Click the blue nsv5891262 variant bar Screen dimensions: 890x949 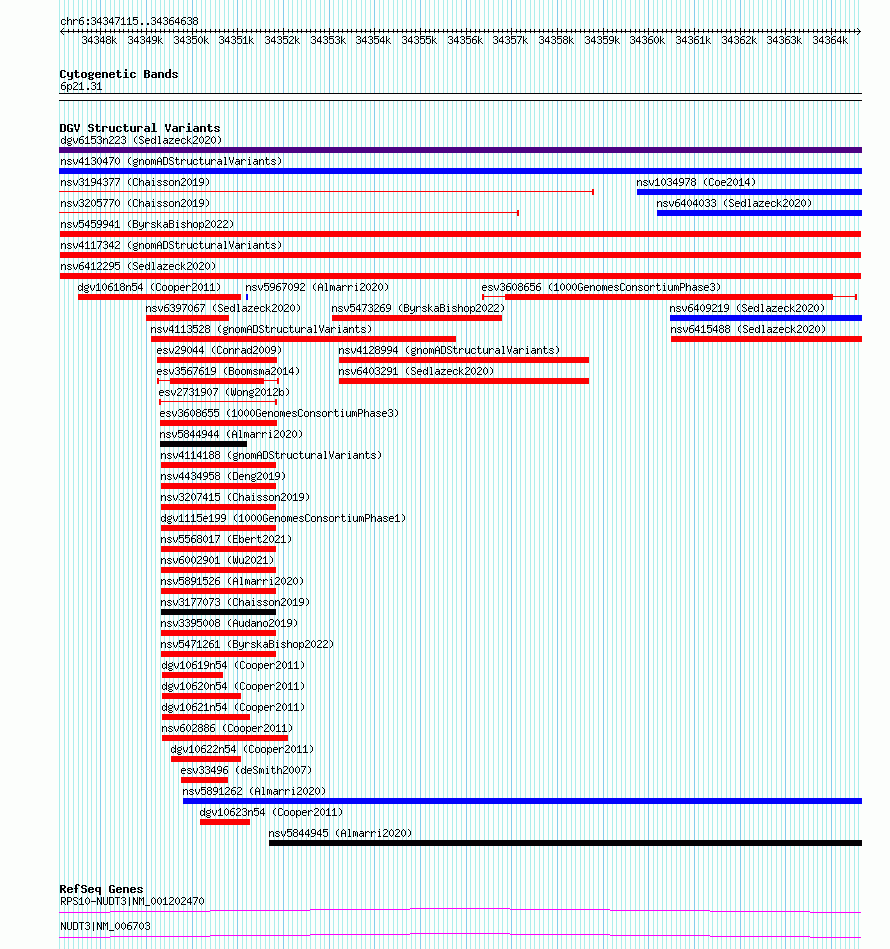click(x=522, y=801)
